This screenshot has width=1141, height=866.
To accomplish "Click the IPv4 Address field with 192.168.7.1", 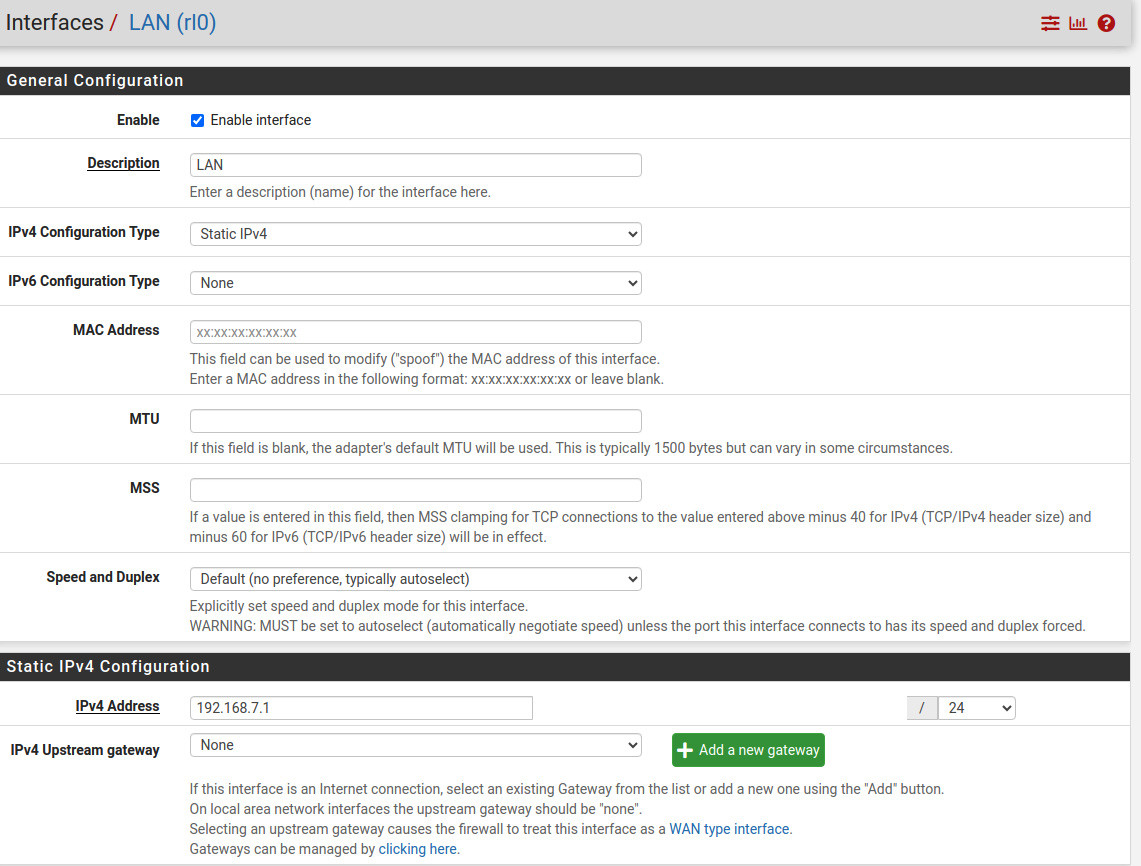I will (360, 708).
